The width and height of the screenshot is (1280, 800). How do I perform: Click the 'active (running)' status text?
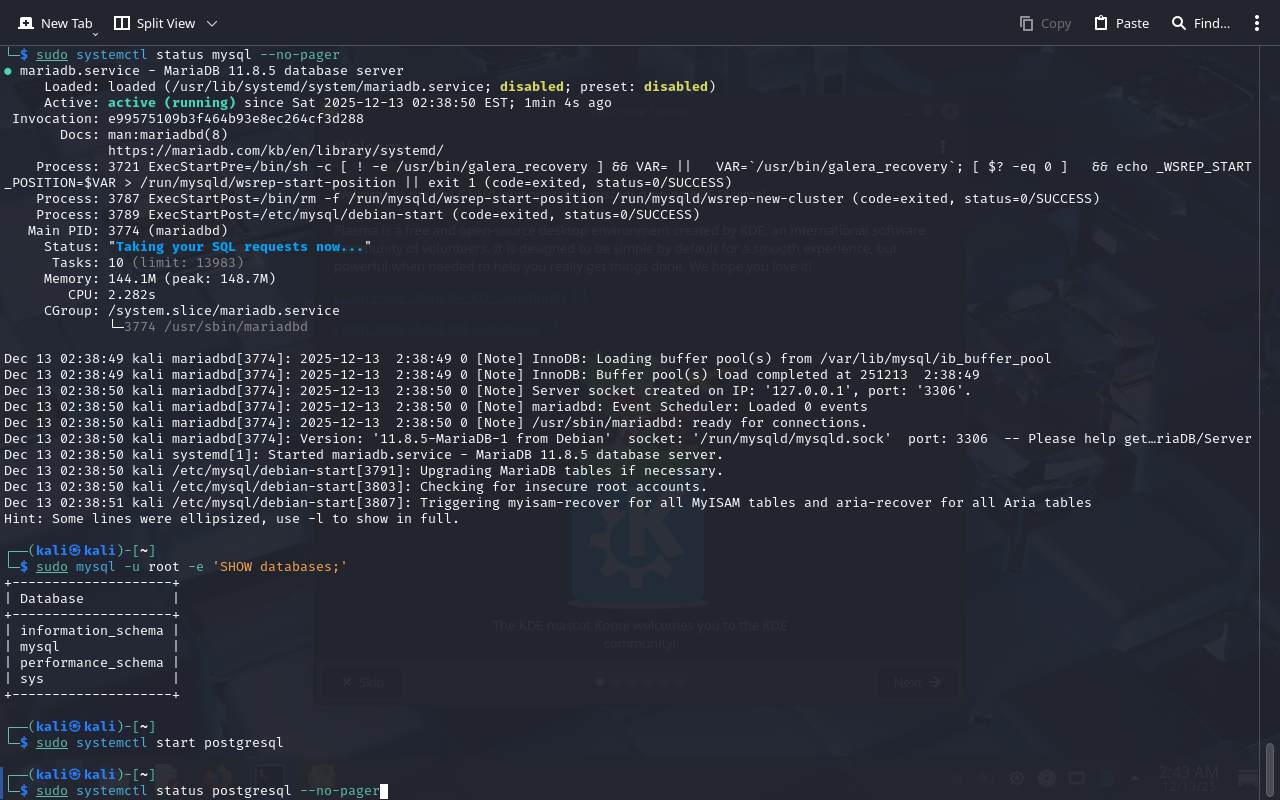coord(172,103)
